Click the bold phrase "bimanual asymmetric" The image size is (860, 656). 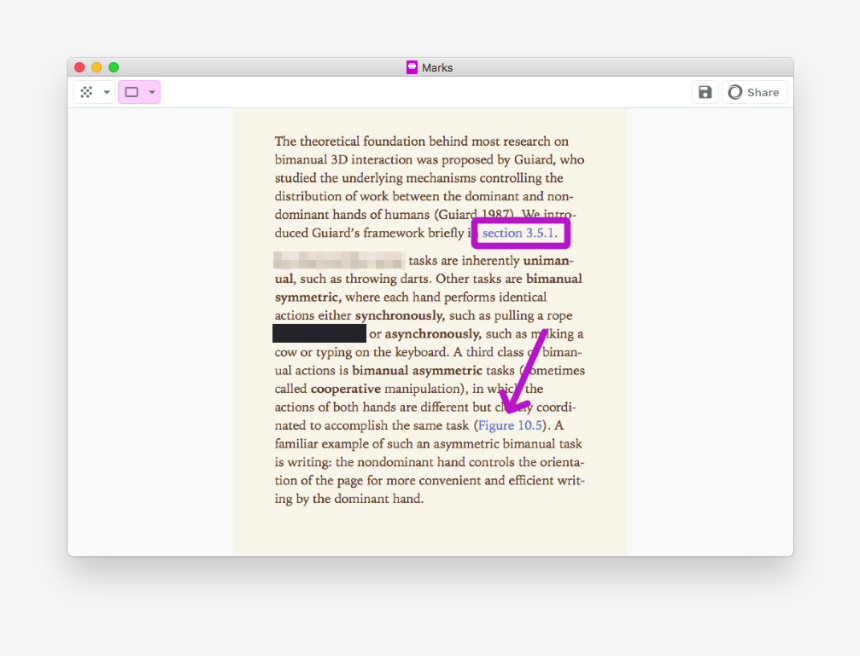coord(417,371)
